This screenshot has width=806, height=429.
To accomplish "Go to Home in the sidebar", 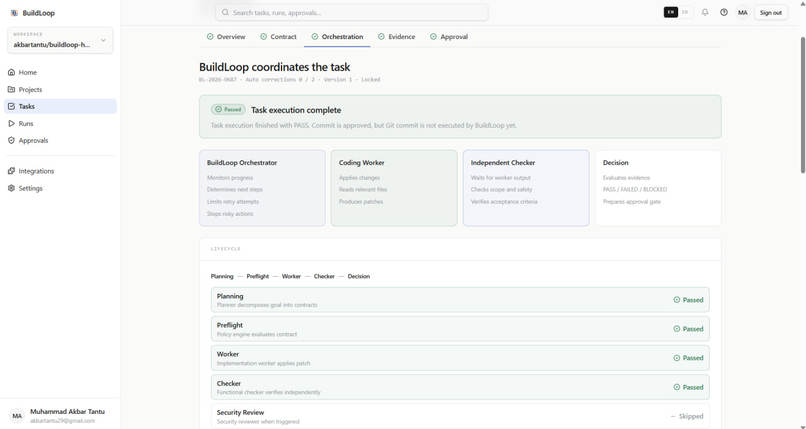I will (60, 72).
